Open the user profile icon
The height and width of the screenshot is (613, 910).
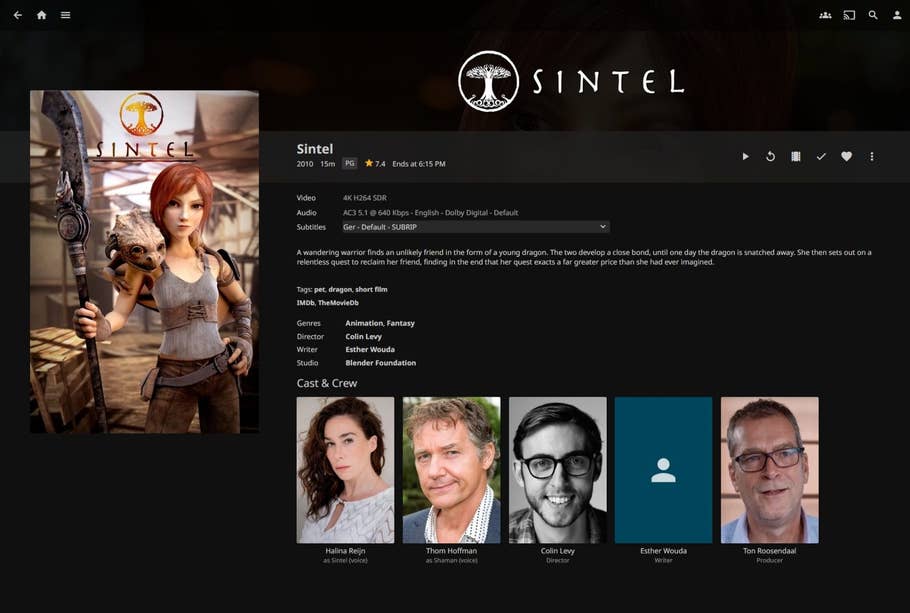click(896, 15)
